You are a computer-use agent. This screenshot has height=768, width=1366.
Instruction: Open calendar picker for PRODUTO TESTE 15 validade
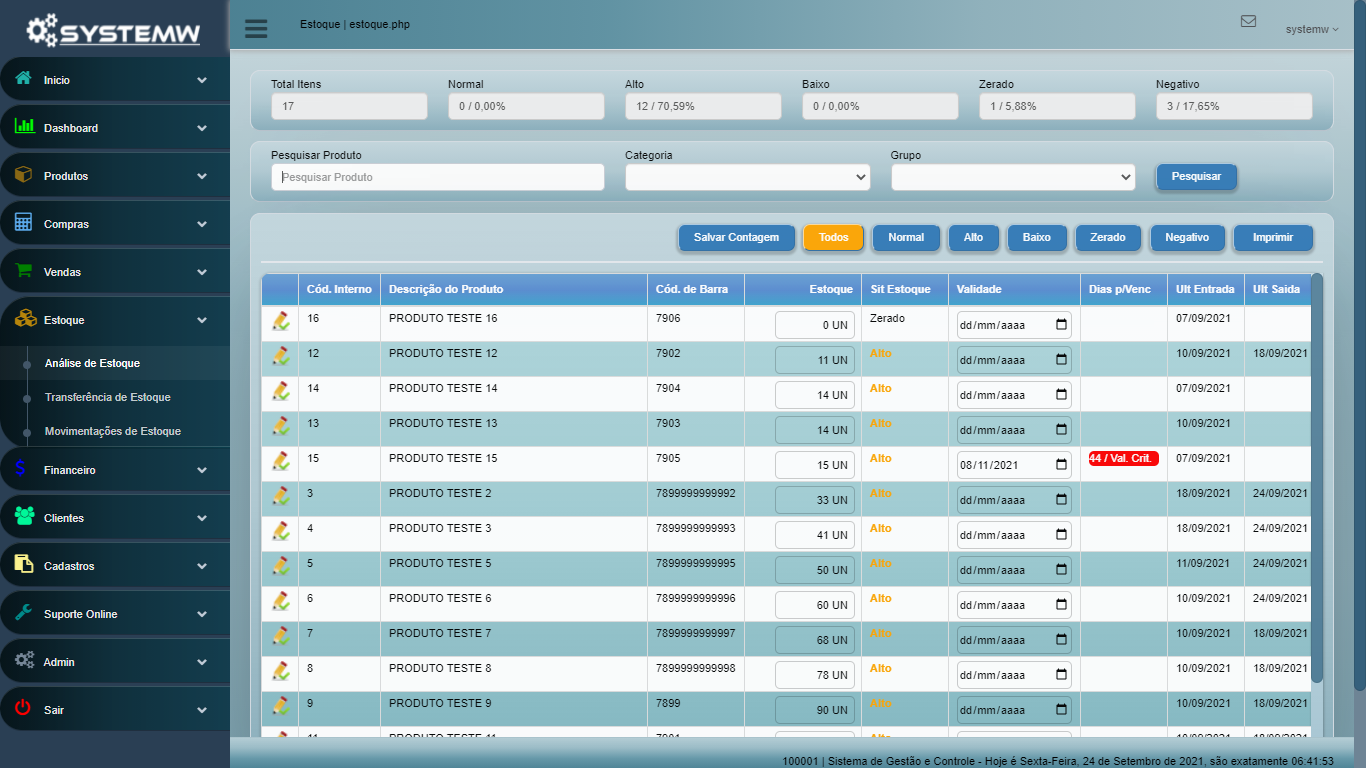(x=1061, y=465)
